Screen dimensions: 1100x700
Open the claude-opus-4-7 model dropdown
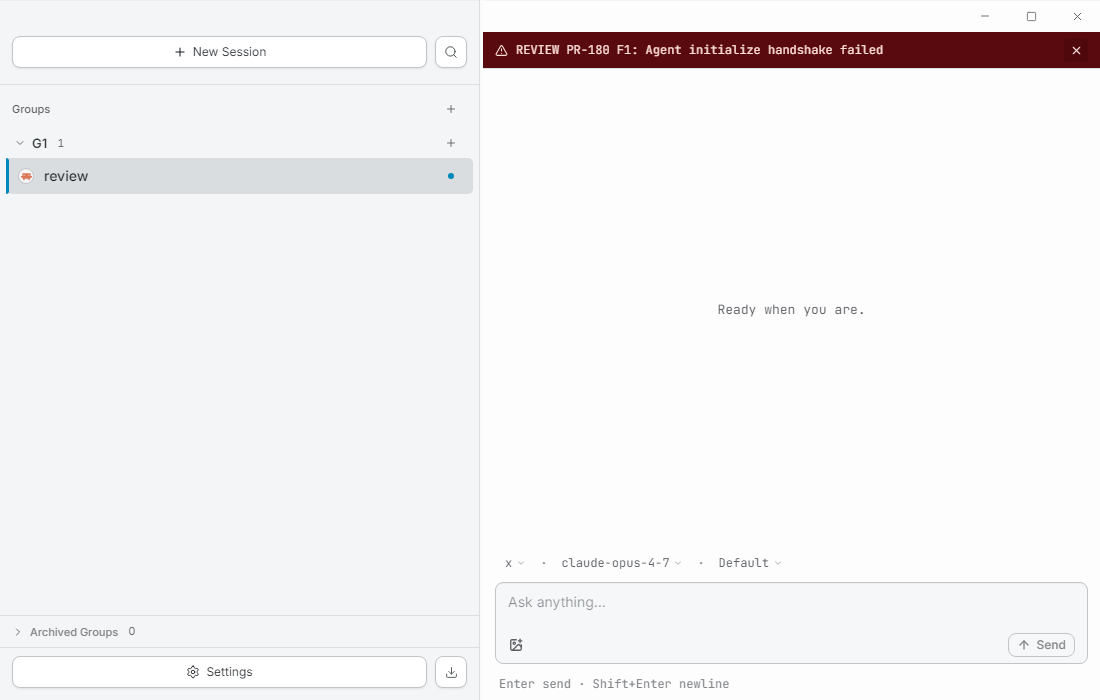coord(620,563)
